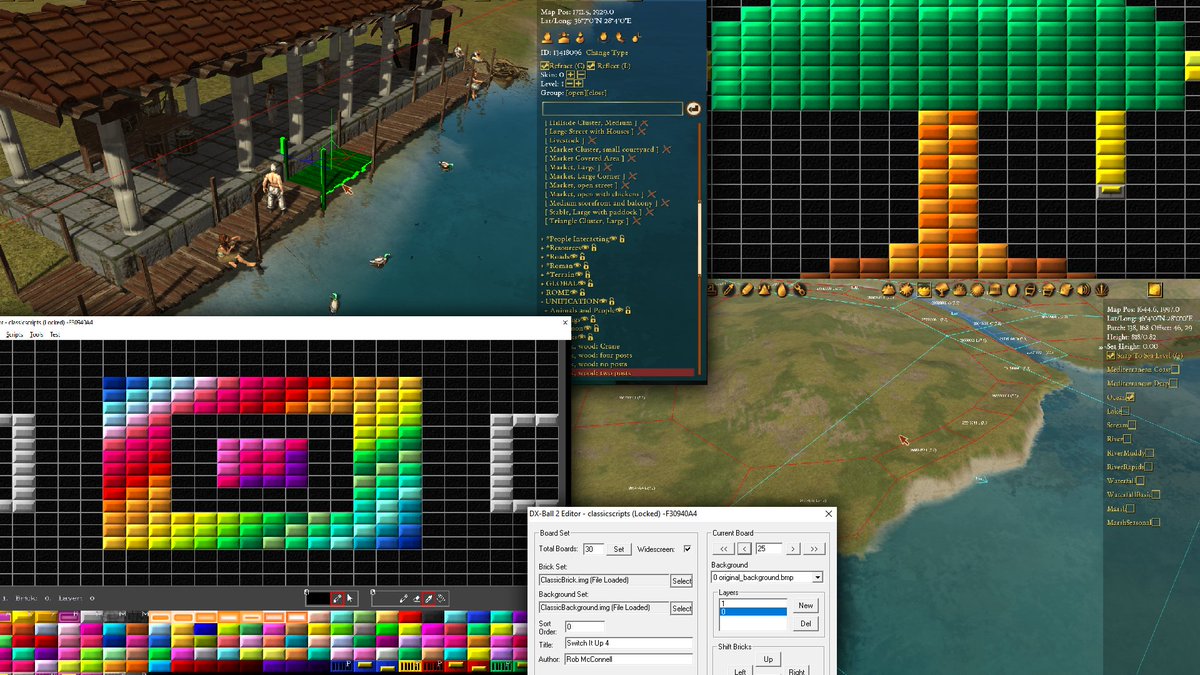Pick the water drop tool in map toolbar

click(782, 290)
